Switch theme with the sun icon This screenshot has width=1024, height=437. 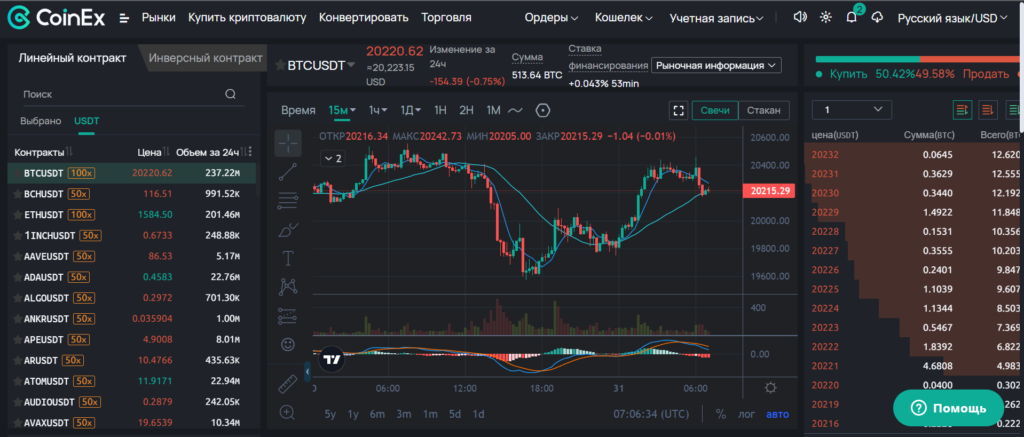coord(825,18)
